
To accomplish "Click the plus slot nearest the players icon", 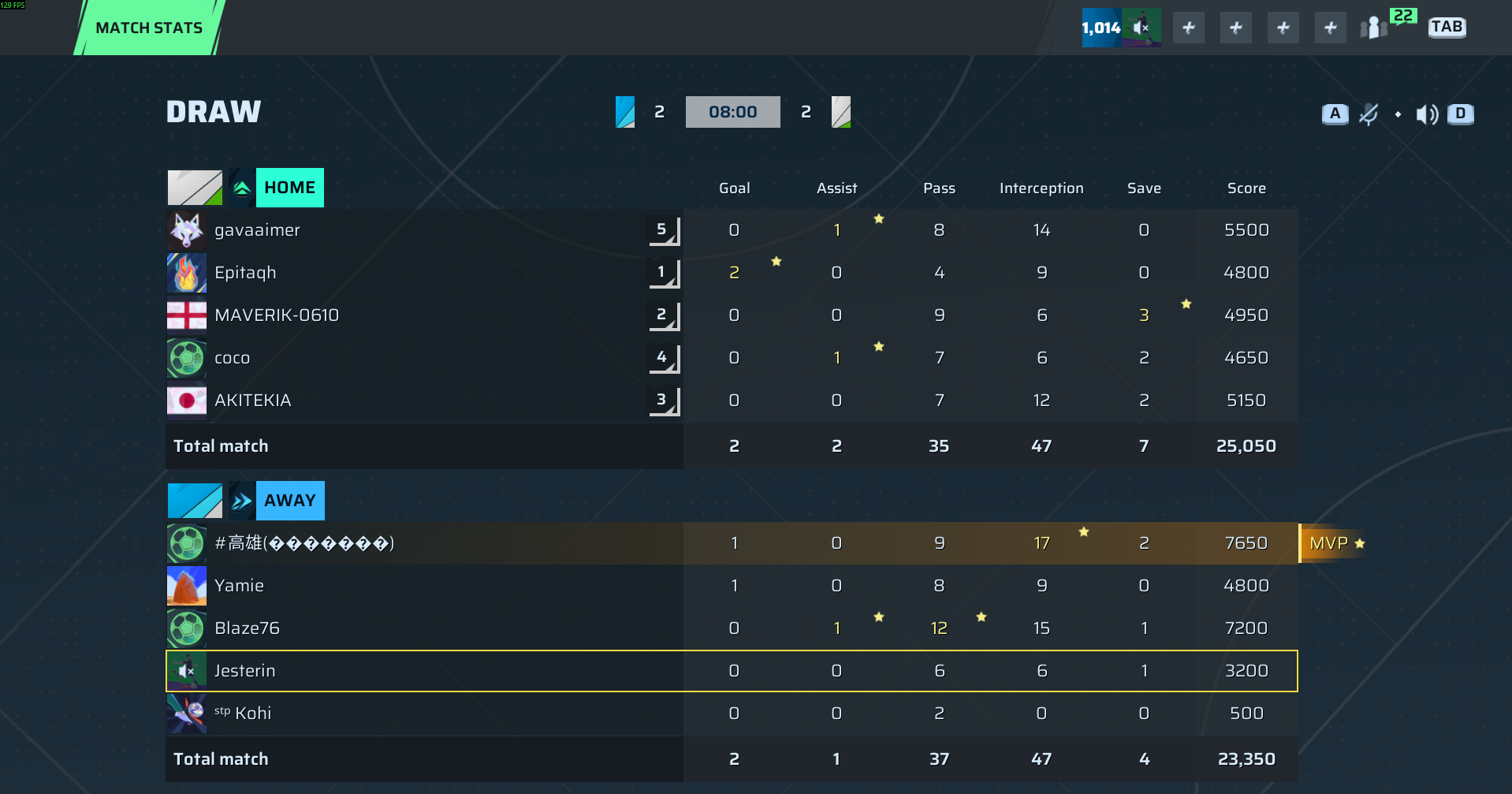I will pos(1331,28).
